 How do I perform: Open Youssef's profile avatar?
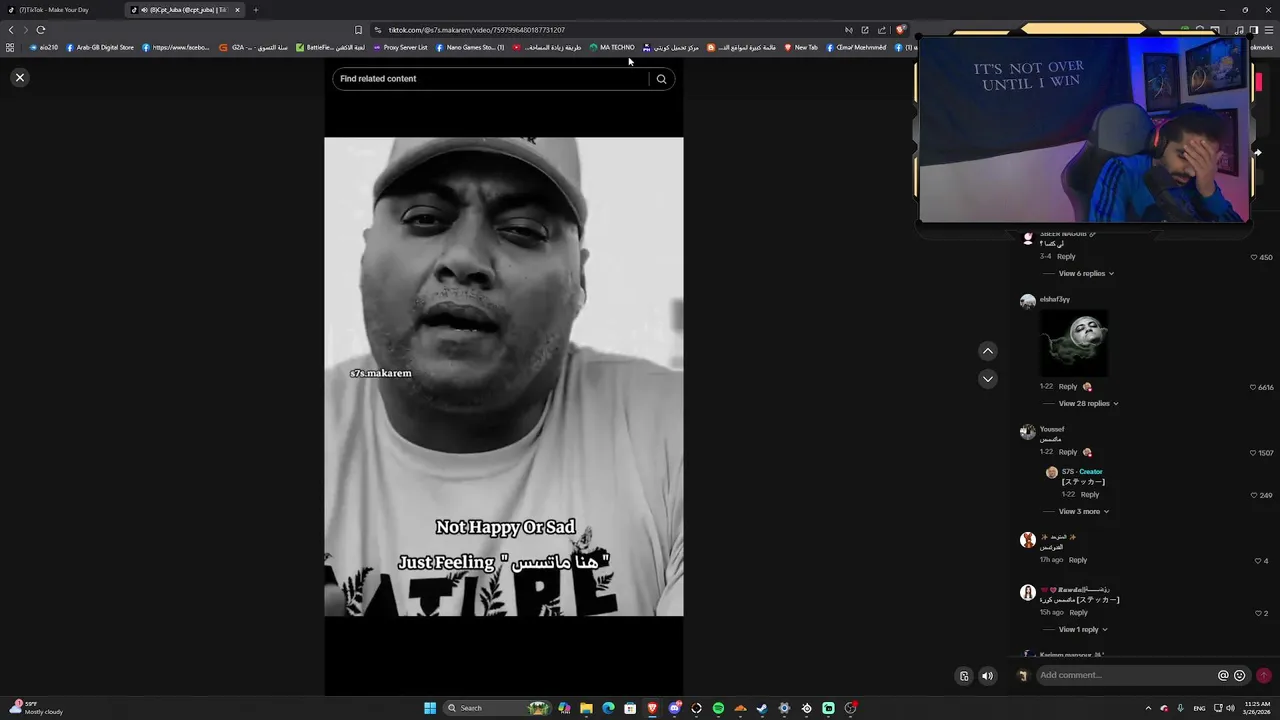pos(1027,432)
